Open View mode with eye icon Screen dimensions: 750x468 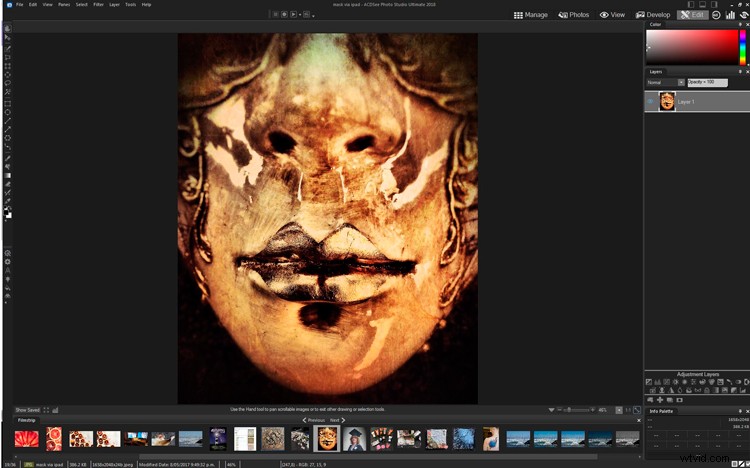click(612, 15)
